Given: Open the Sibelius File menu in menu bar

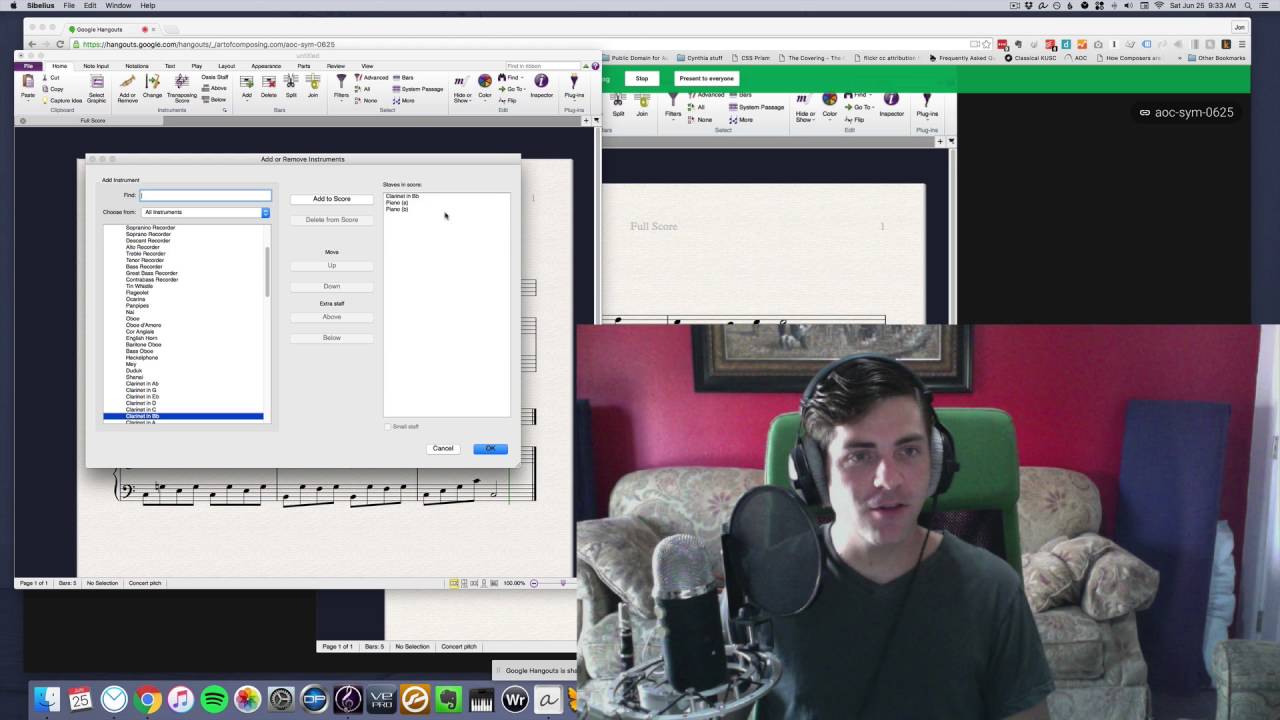Looking at the screenshot, I should 69,6.
